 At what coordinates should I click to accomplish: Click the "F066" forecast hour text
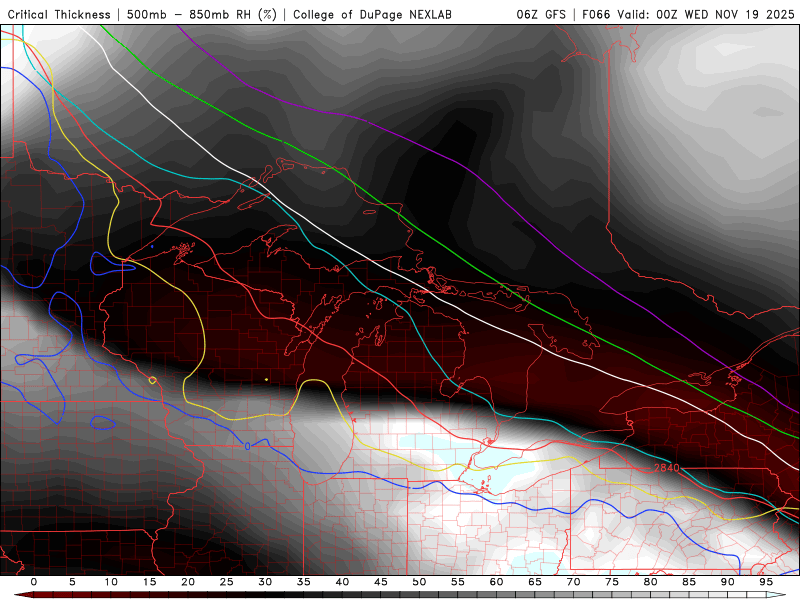[x=596, y=15]
